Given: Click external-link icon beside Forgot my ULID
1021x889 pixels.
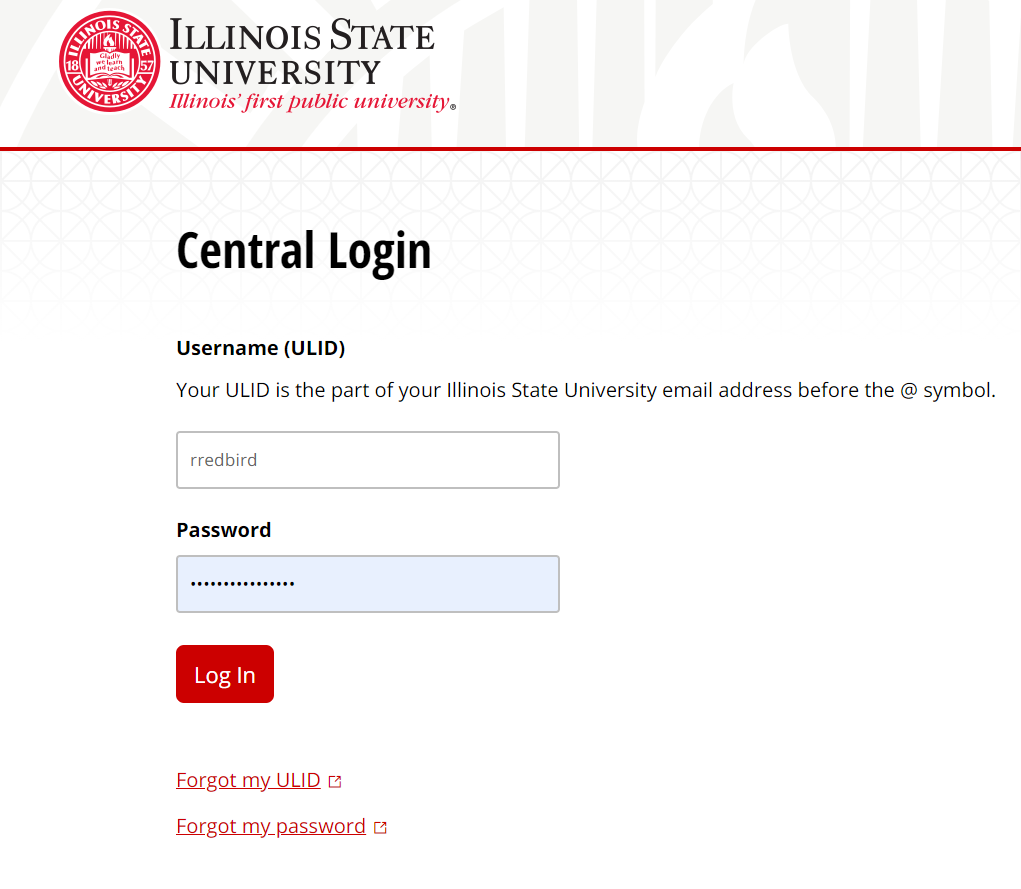Looking at the screenshot, I should click(335, 782).
